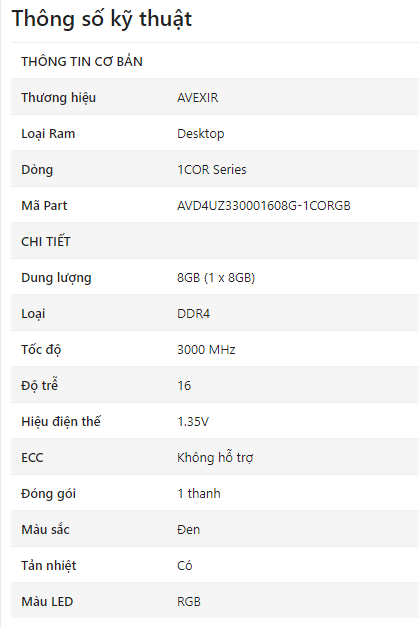Click the DDR4 type value

[x=194, y=314]
